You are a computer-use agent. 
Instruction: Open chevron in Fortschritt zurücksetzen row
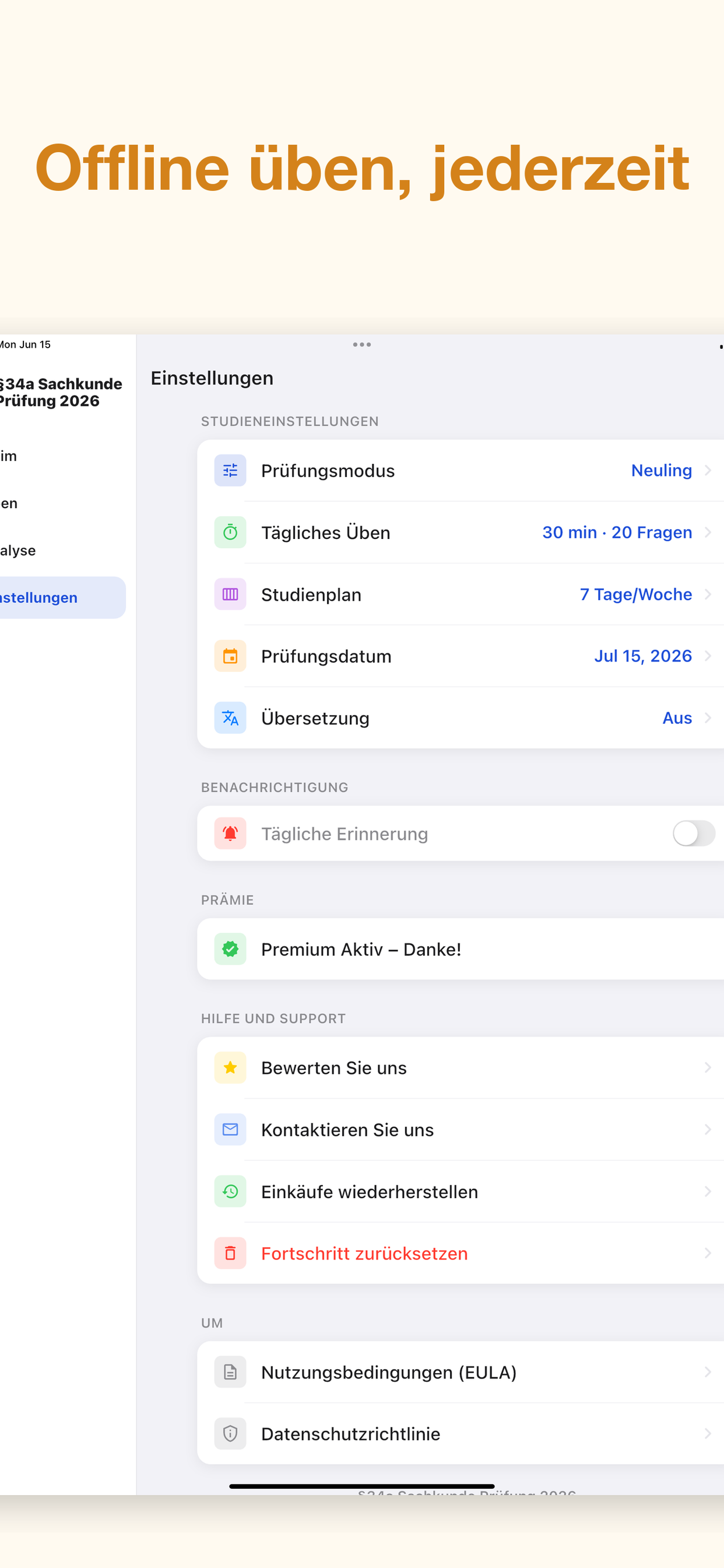(x=708, y=1254)
